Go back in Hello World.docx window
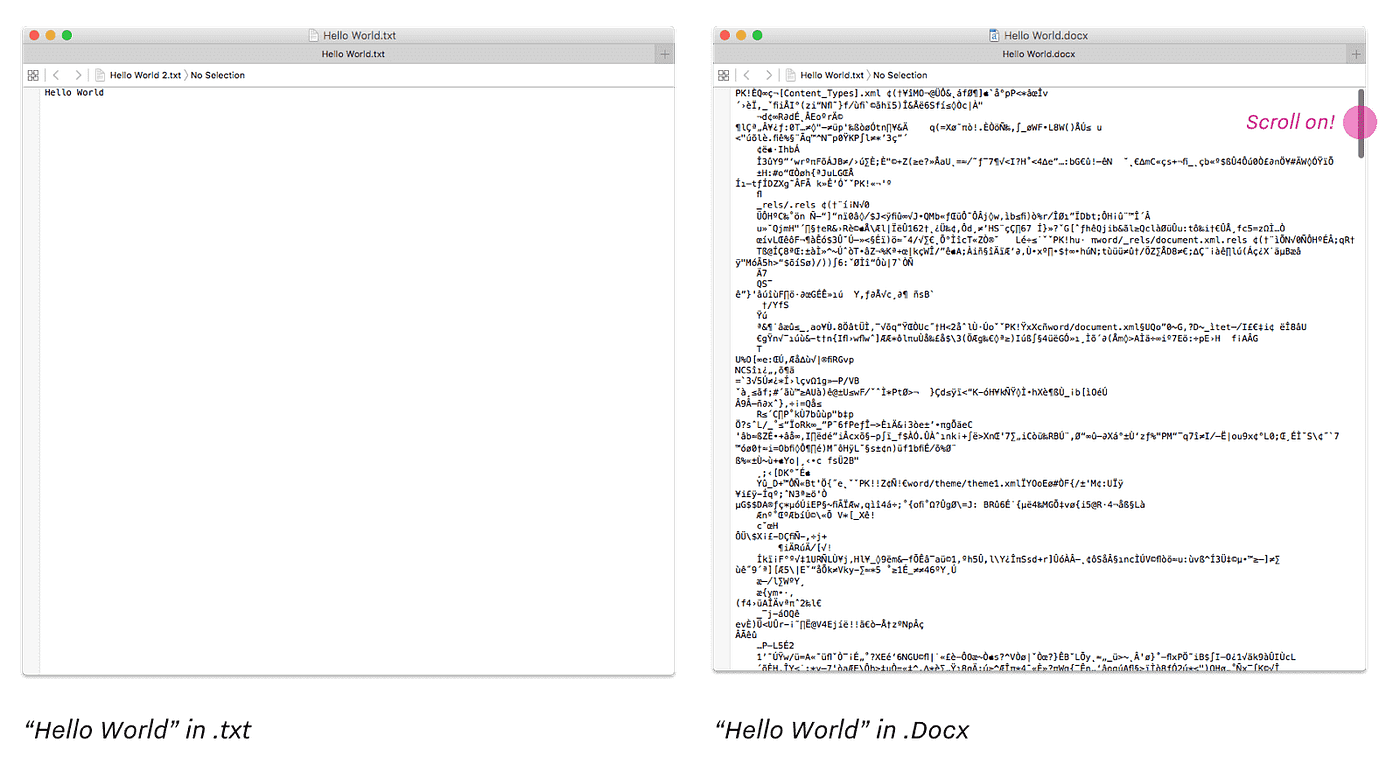This screenshot has width=1400, height=779. (x=747, y=75)
